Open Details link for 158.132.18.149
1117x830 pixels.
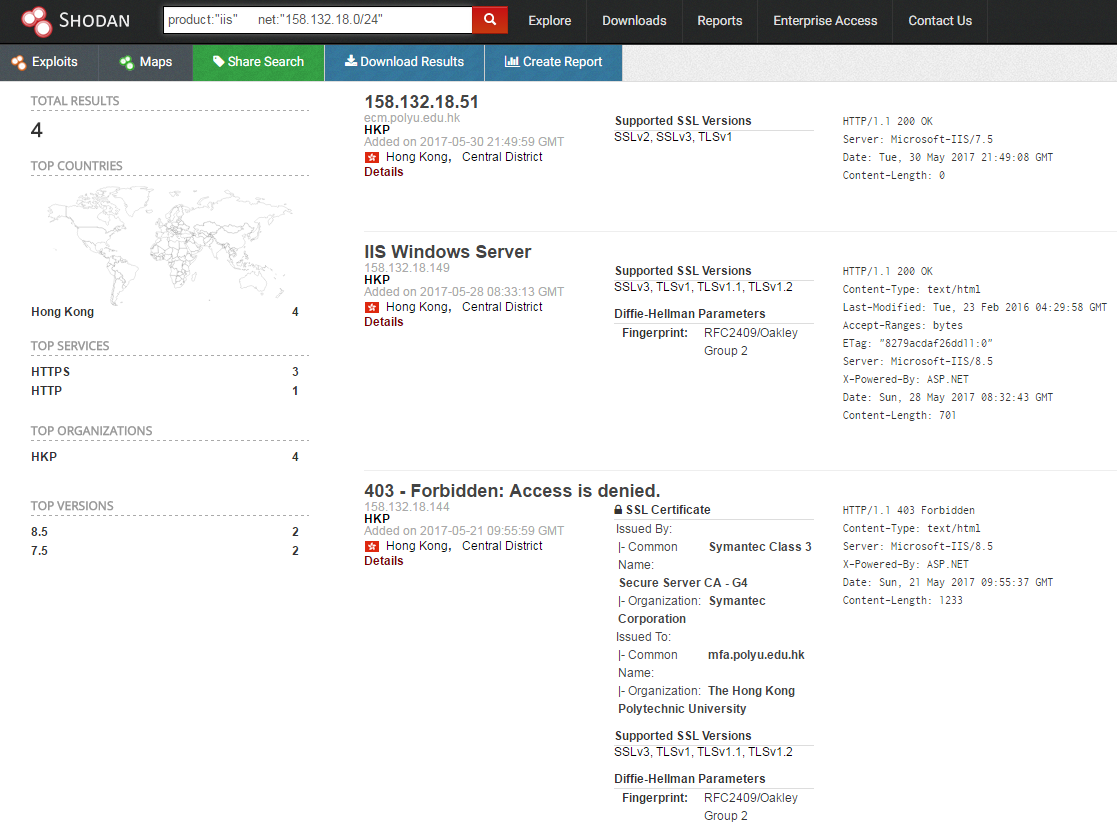(383, 322)
